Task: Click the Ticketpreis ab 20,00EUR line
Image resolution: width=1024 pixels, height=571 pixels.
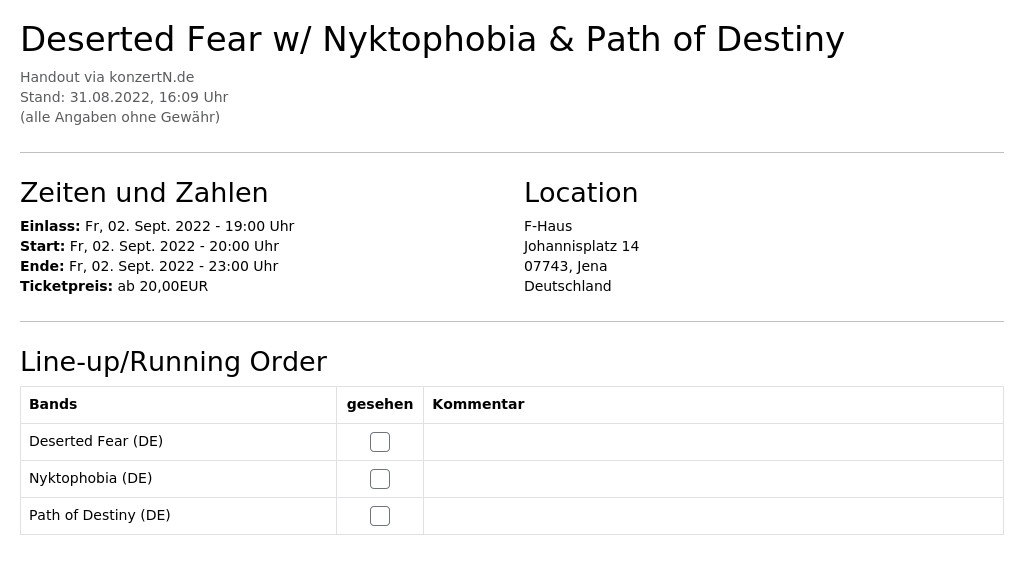Action: [x=114, y=286]
